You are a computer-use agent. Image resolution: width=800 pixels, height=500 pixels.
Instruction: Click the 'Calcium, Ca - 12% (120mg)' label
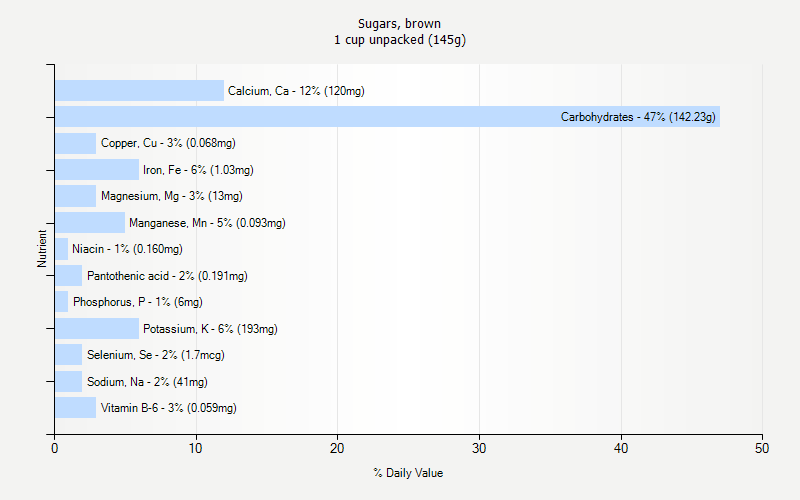[x=296, y=91]
